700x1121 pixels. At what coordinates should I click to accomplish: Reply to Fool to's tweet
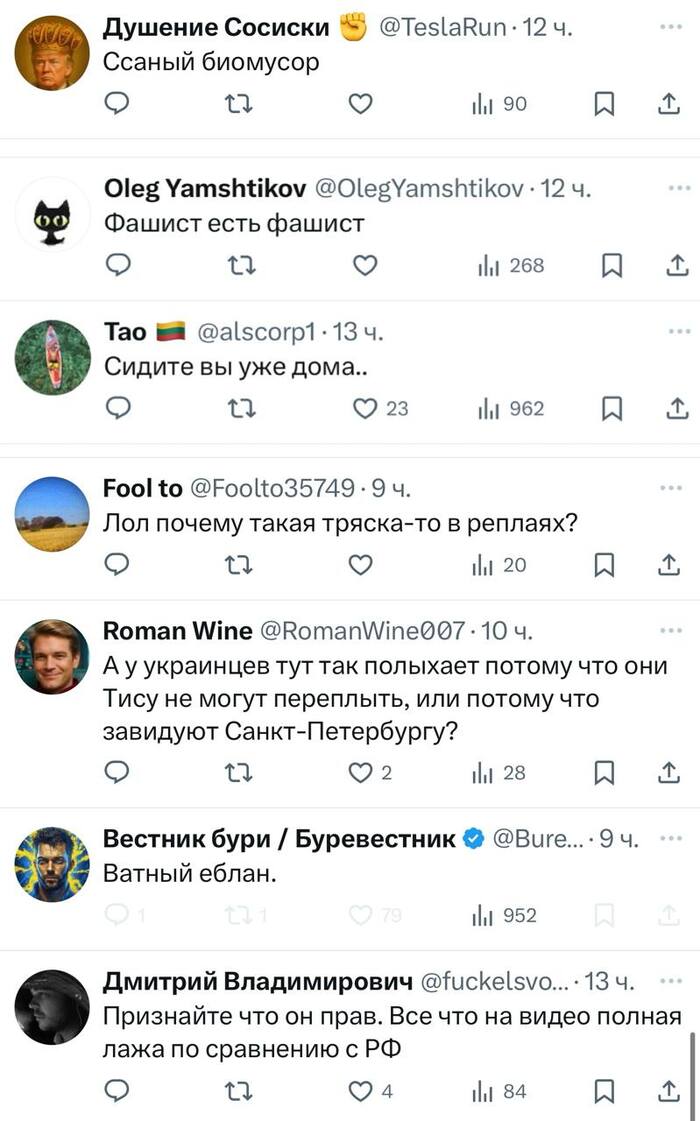point(118,565)
